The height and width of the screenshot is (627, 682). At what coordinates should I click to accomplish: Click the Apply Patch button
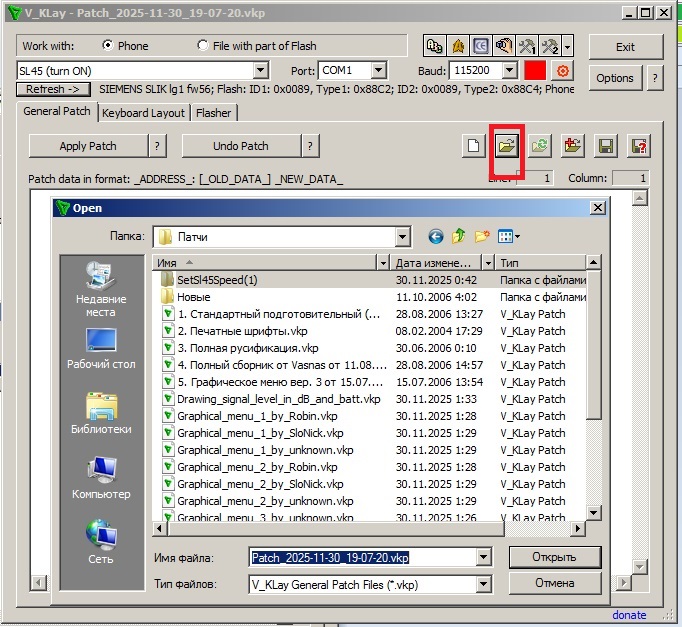tap(88, 146)
